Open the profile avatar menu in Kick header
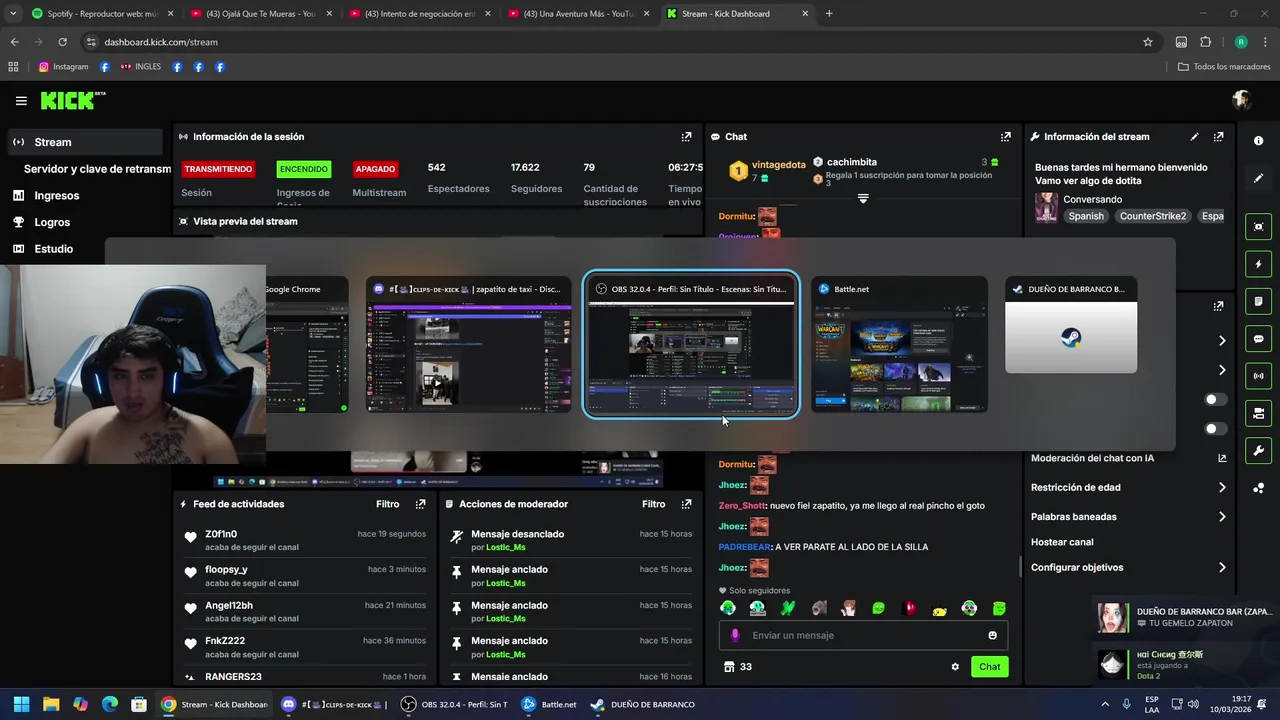The width and height of the screenshot is (1280, 720). pos(1242,100)
